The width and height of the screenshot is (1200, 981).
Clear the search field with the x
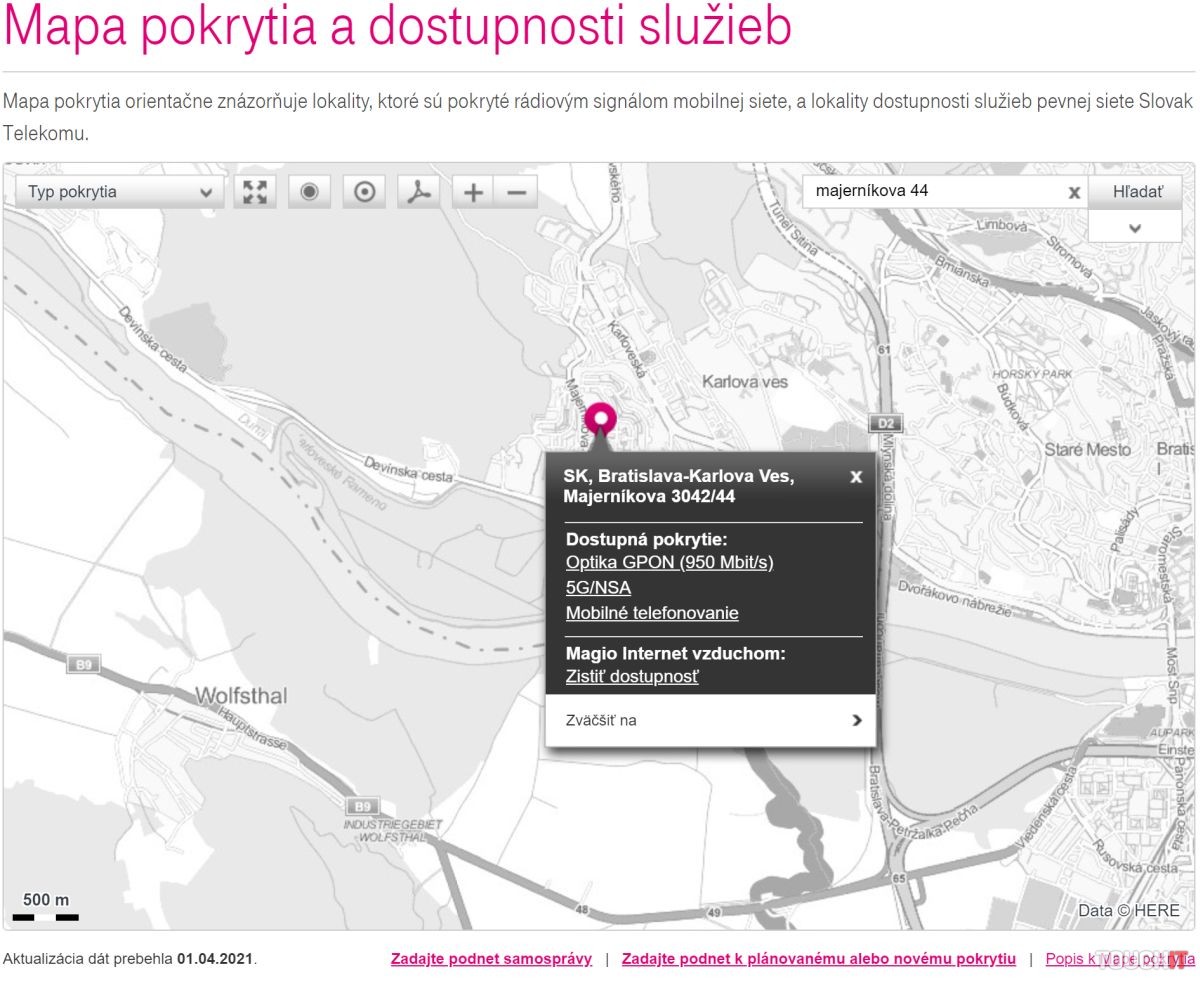pyautogui.click(x=1074, y=192)
